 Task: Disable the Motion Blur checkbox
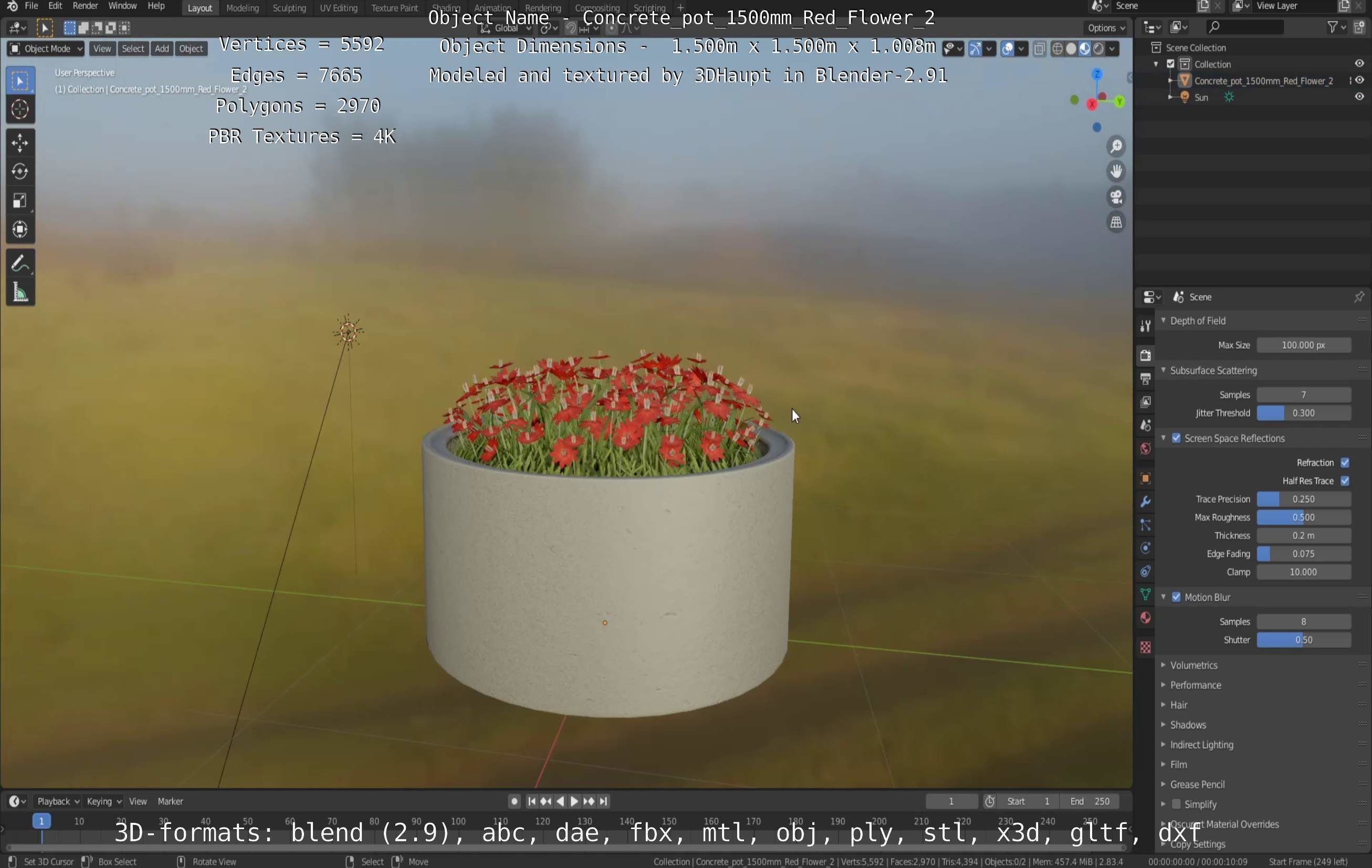tap(1177, 597)
